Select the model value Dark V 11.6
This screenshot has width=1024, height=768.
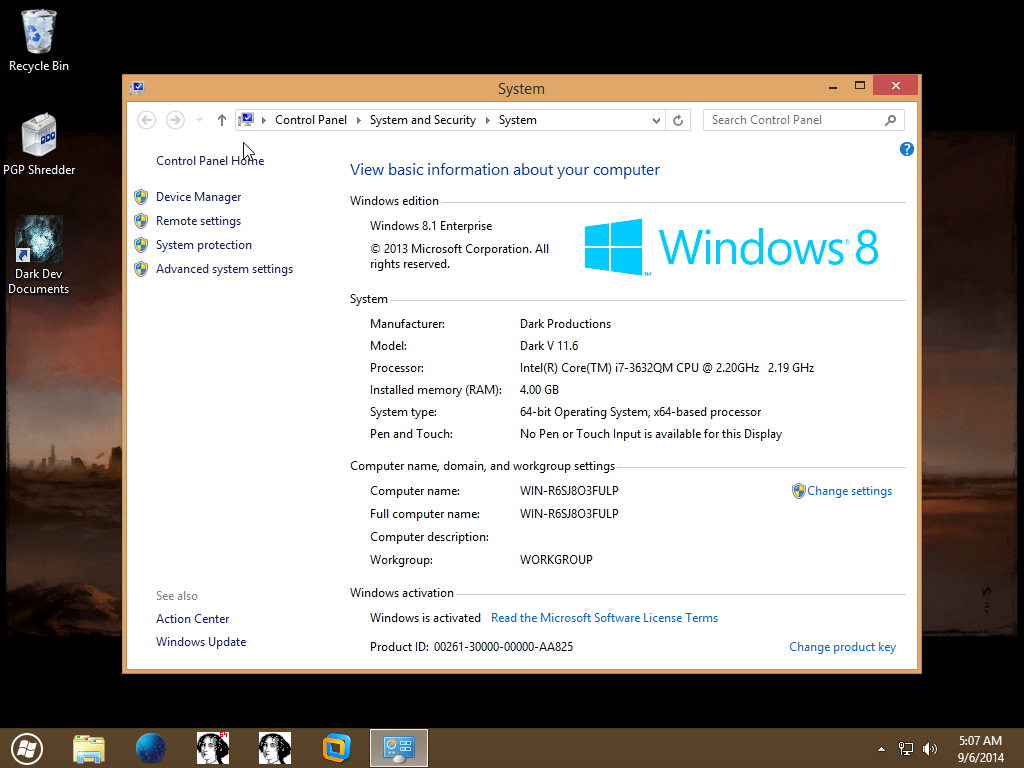(549, 346)
